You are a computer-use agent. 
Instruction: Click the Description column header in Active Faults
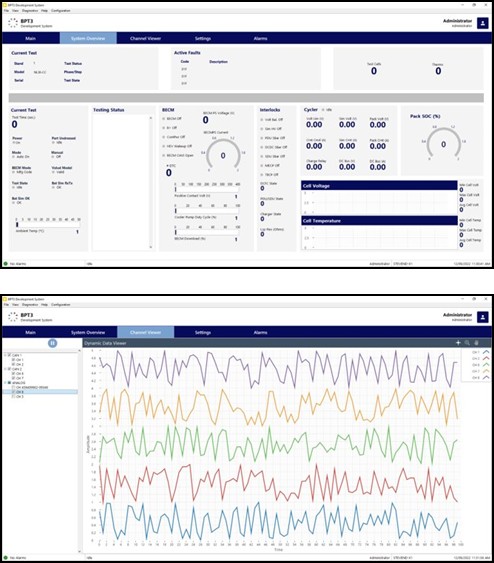coord(218,62)
